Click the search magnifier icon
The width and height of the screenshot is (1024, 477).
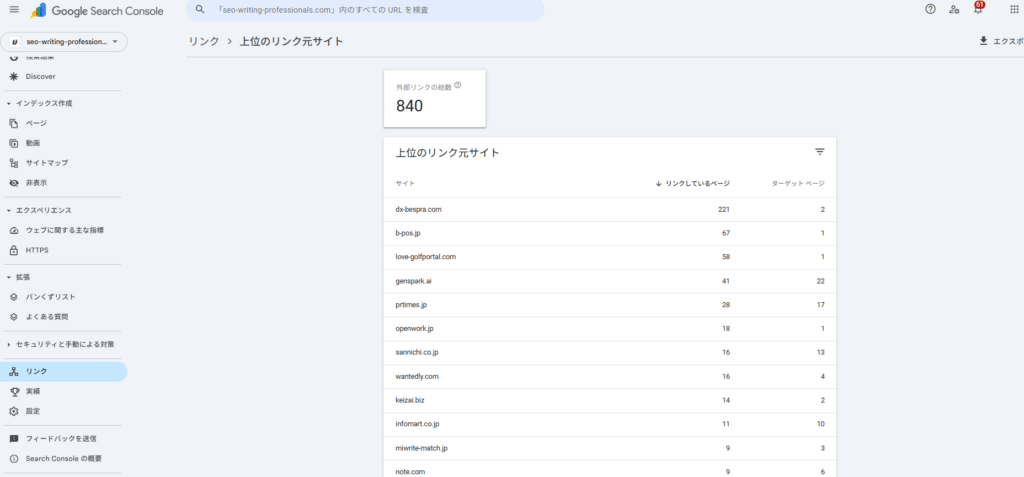200,10
